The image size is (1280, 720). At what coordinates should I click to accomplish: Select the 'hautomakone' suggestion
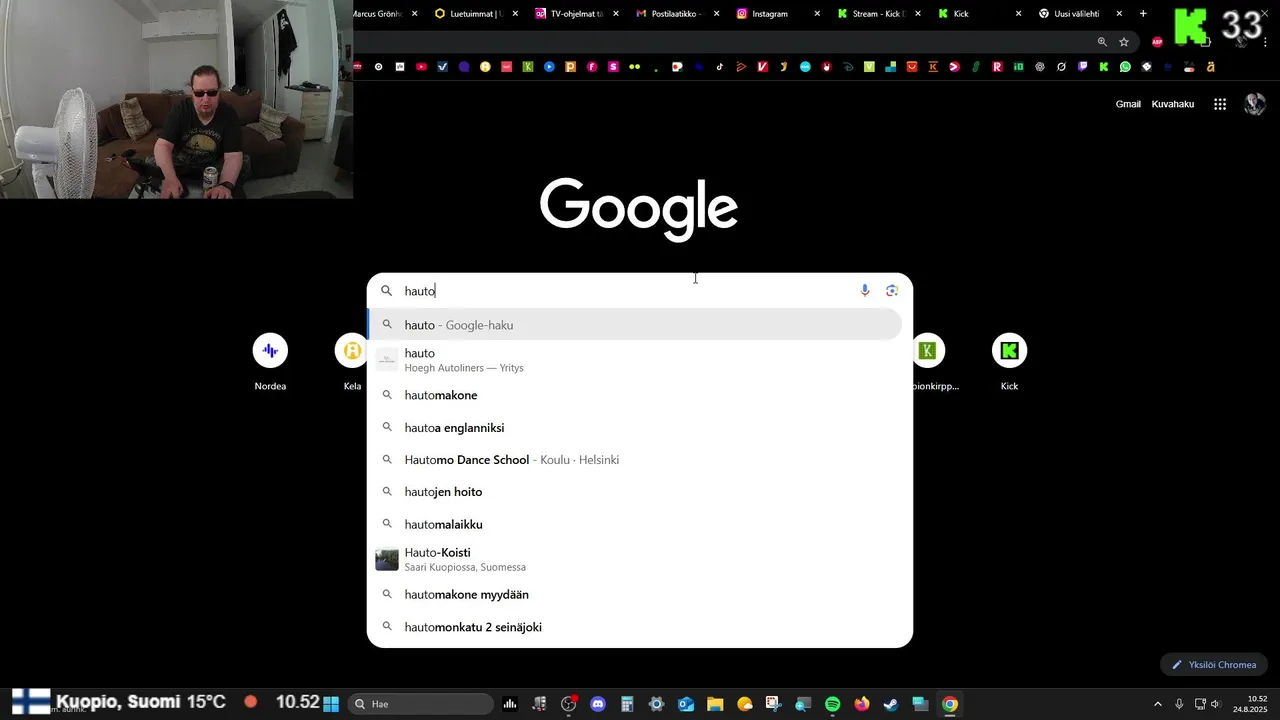[635, 395]
